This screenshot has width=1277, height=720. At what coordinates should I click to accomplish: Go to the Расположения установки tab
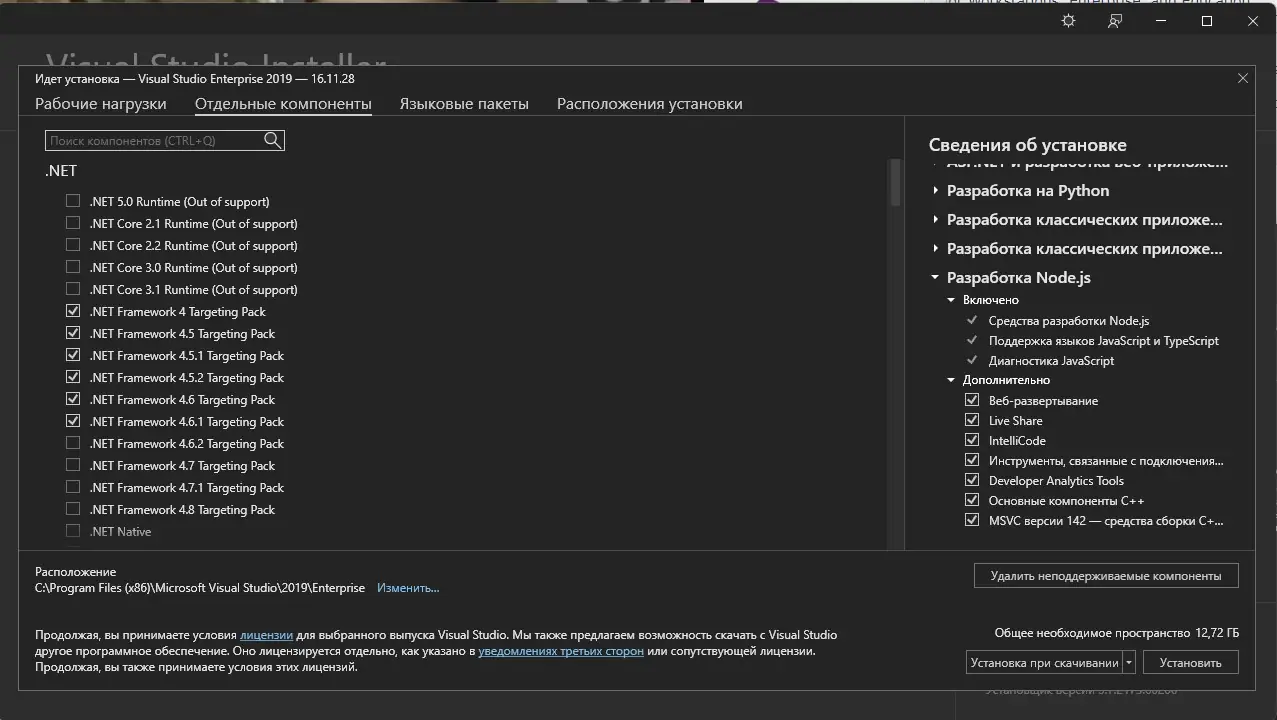click(x=649, y=104)
